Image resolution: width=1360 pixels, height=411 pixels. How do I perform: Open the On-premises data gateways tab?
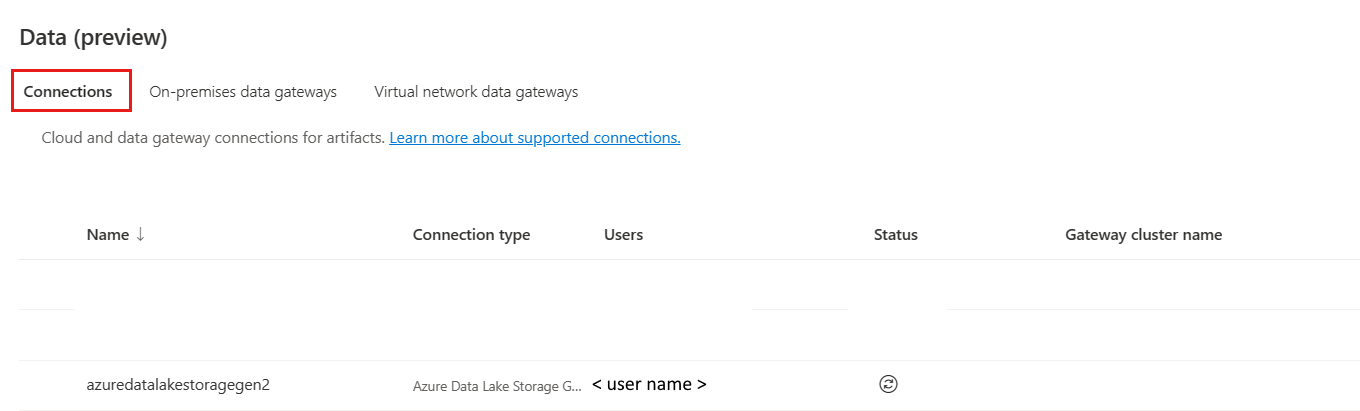[x=243, y=91]
